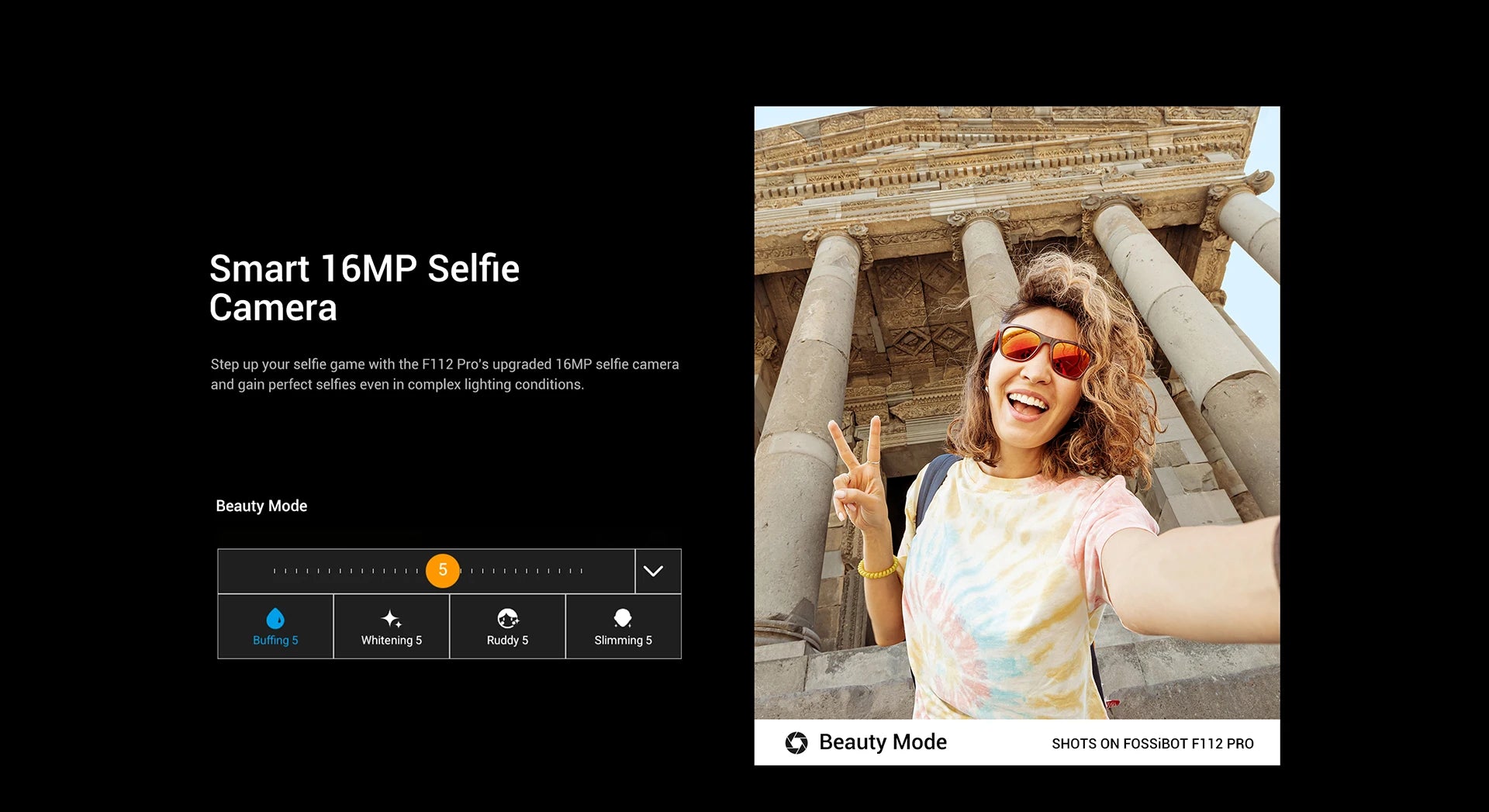Switch to the Buffing 5 label

[x=275, y=641]
